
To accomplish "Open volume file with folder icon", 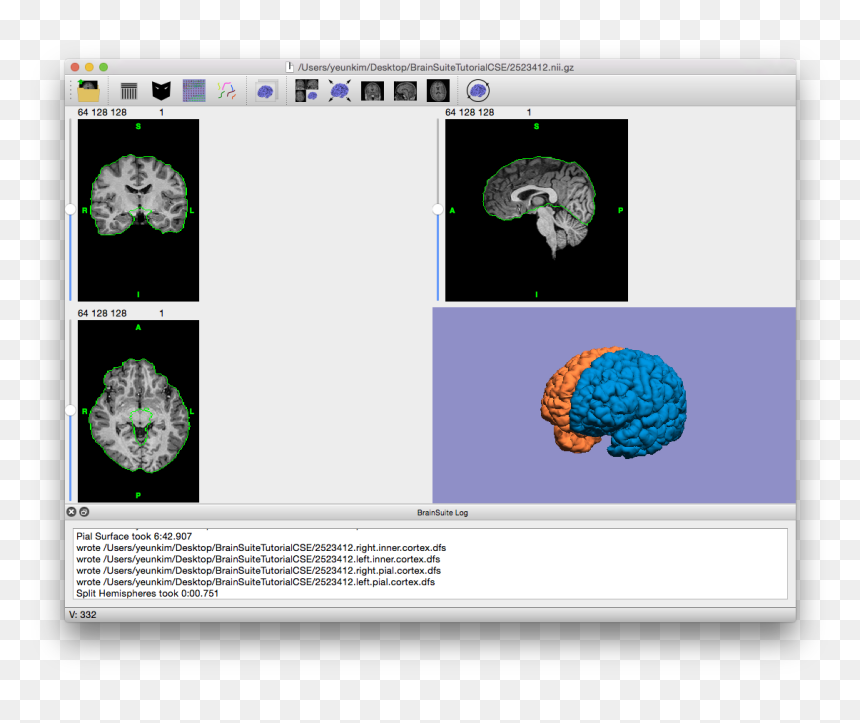I will 88,91.
